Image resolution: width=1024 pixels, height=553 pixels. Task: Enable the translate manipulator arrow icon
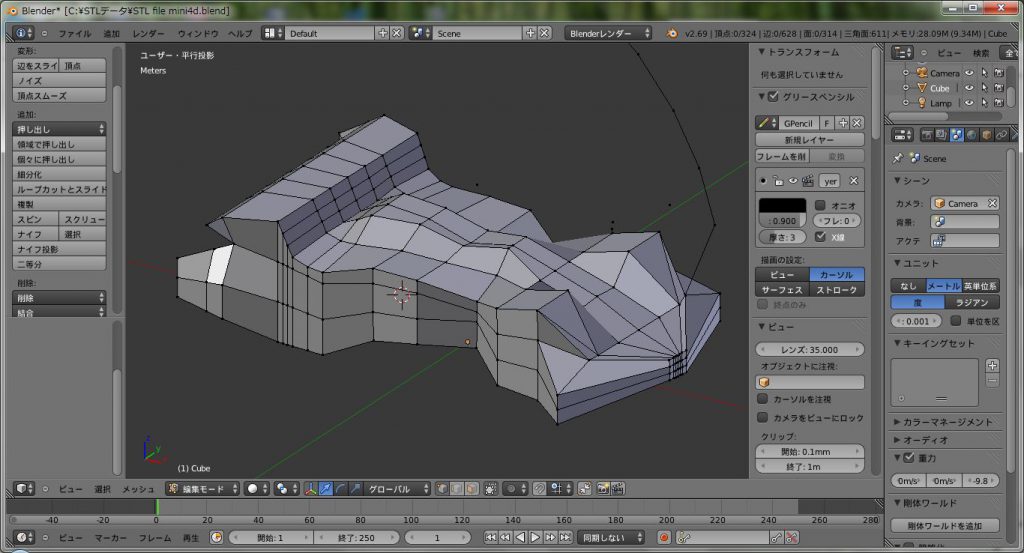(325, 488)
